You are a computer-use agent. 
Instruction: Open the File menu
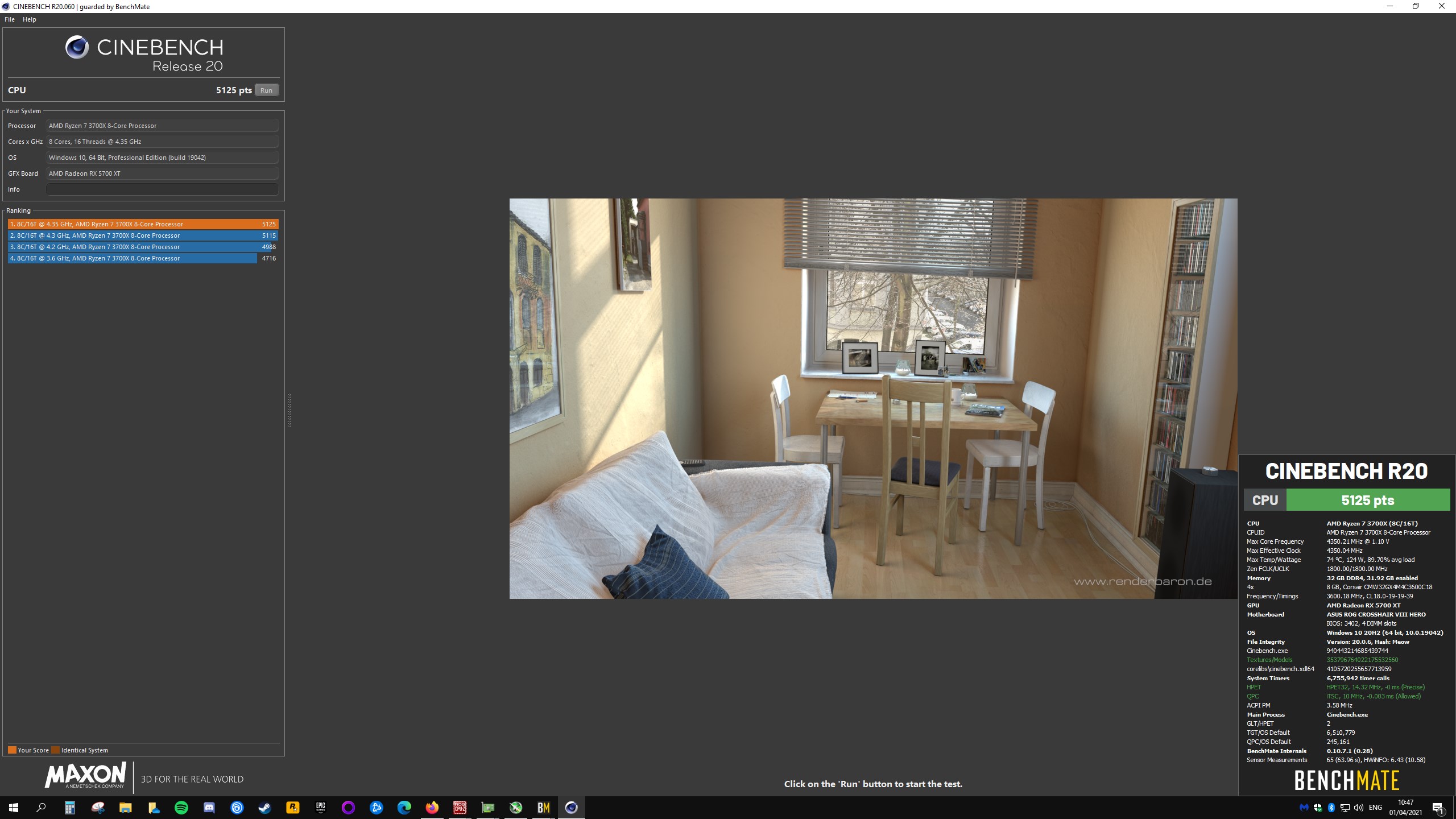pyautogui.click(x=10, y=19)
